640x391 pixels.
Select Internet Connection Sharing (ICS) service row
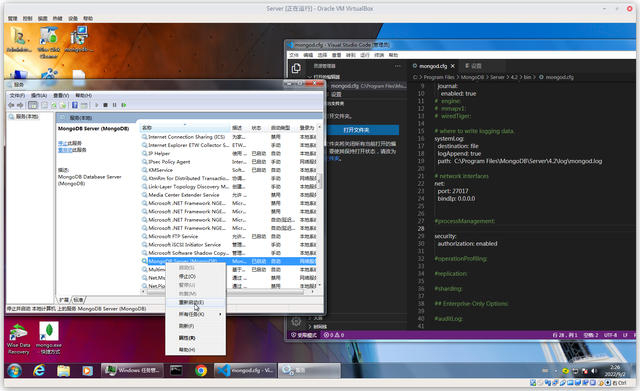pyautogui.click(x=229, y=137)
